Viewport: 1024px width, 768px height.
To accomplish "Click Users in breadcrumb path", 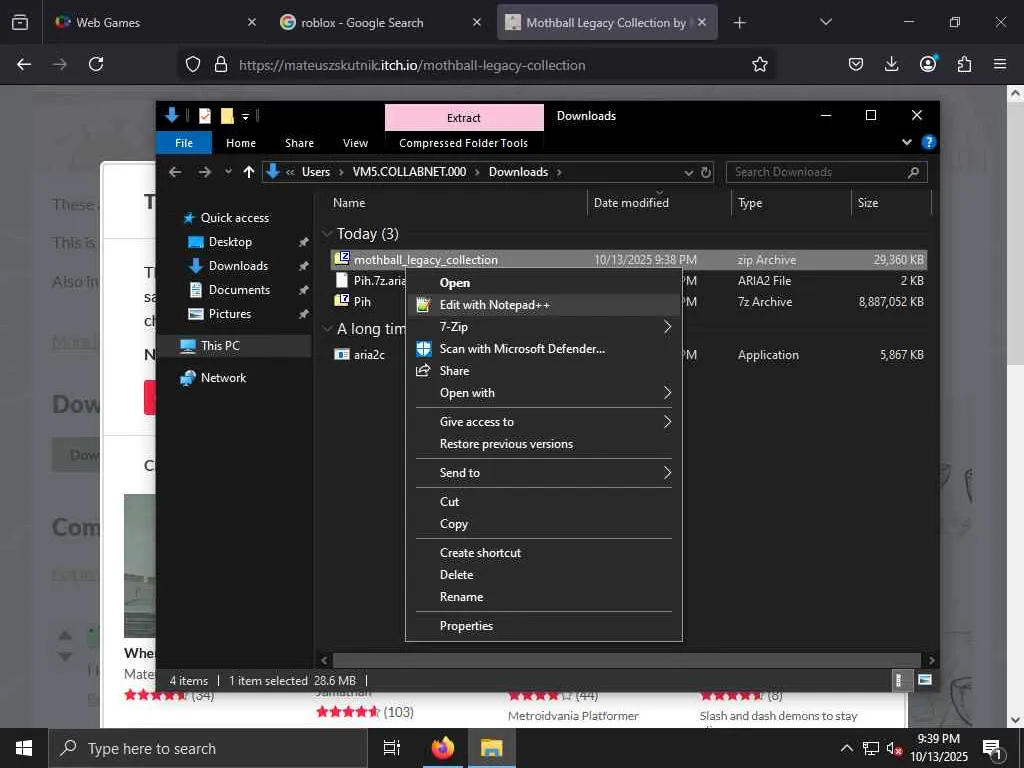I will [315, 172].
